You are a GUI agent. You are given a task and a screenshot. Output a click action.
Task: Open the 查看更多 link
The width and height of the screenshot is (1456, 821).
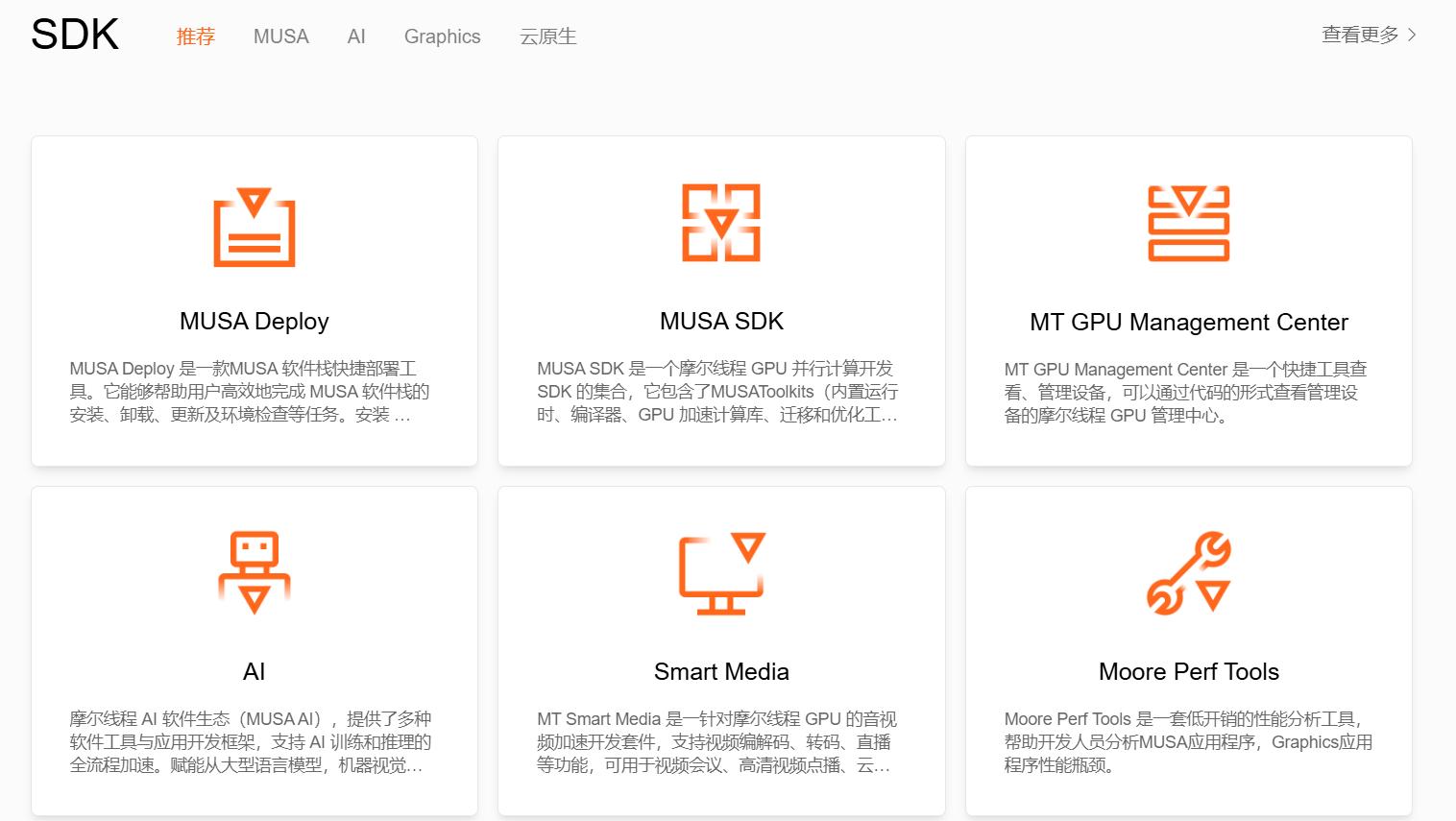(1359, 36)
